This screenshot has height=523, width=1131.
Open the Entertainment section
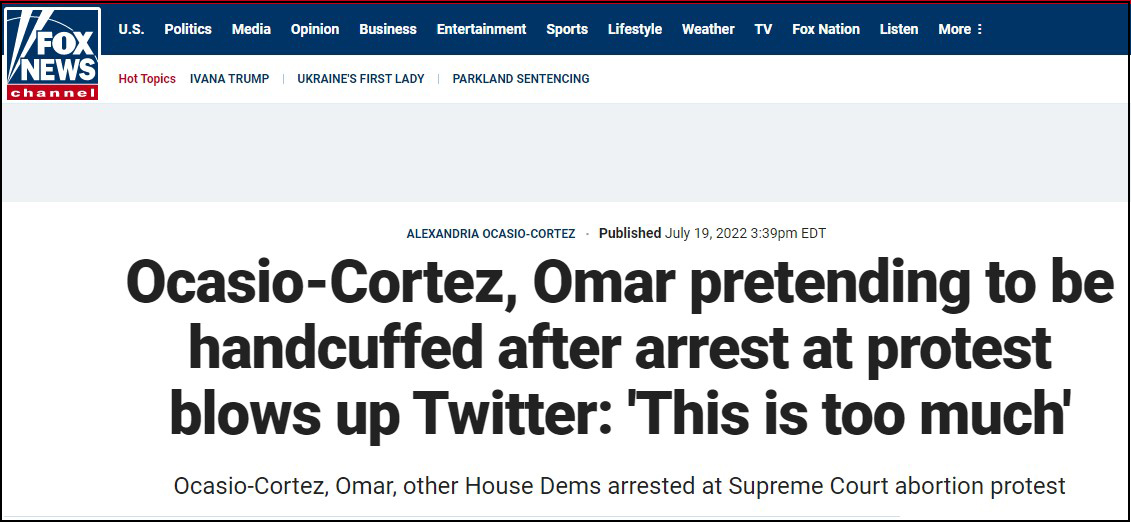[x=481, y=29]
